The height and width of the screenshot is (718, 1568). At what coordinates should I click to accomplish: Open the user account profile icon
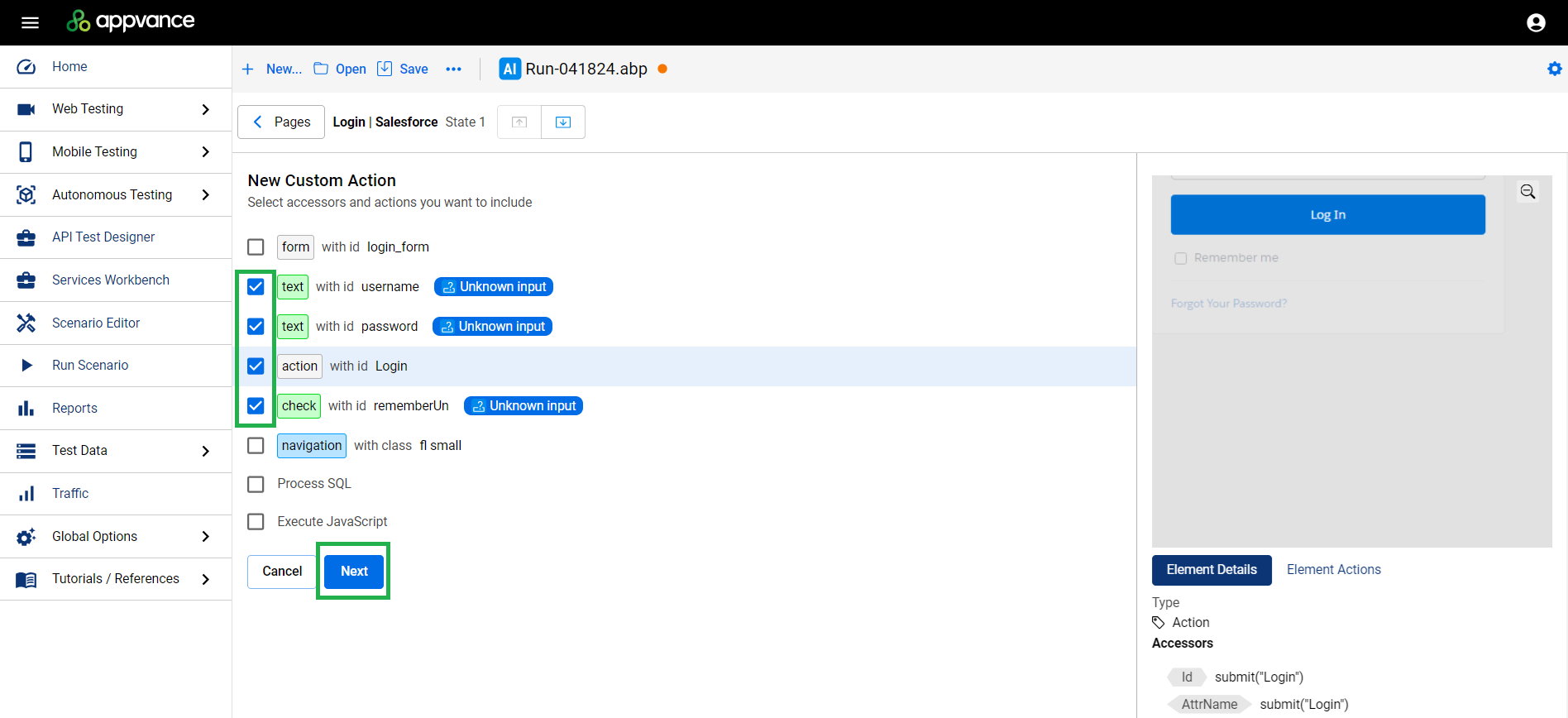coord(1536,22)
